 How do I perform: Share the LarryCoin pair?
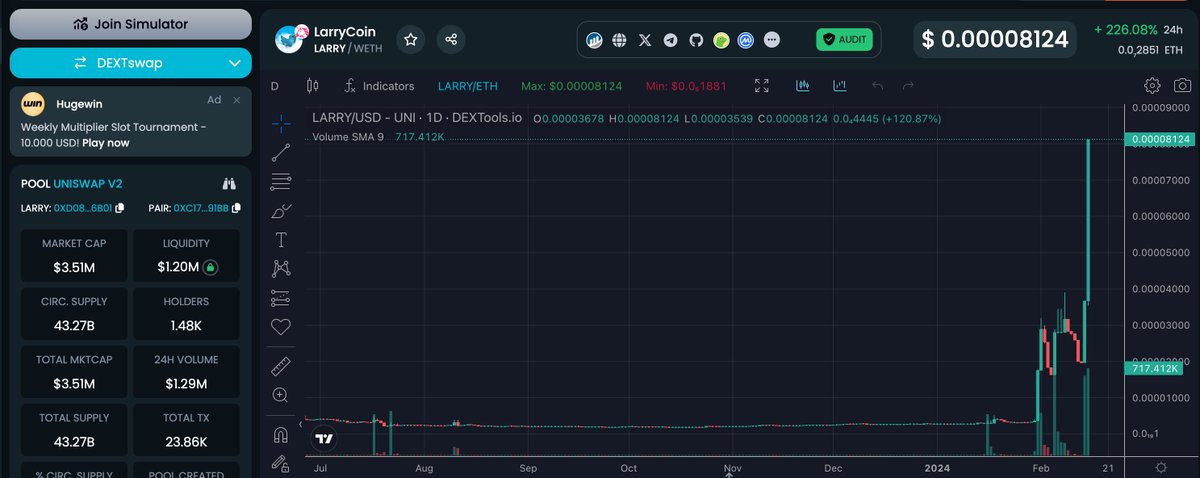(x=452, y=39)
